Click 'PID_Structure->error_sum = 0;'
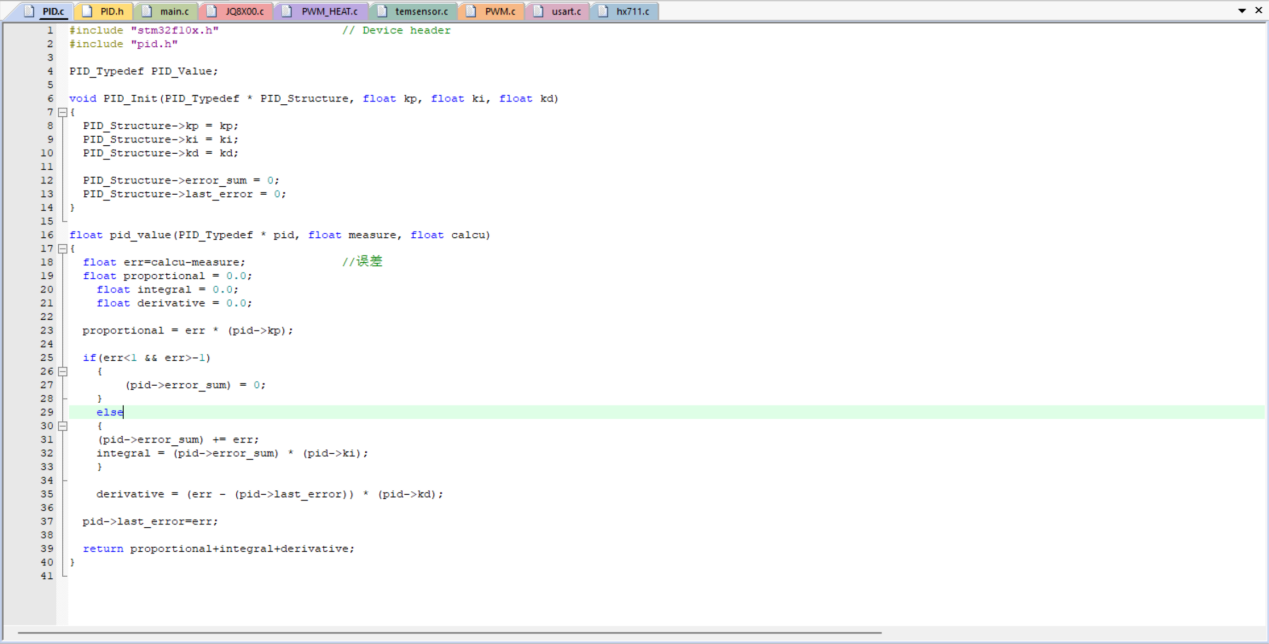 coord(181,181)
